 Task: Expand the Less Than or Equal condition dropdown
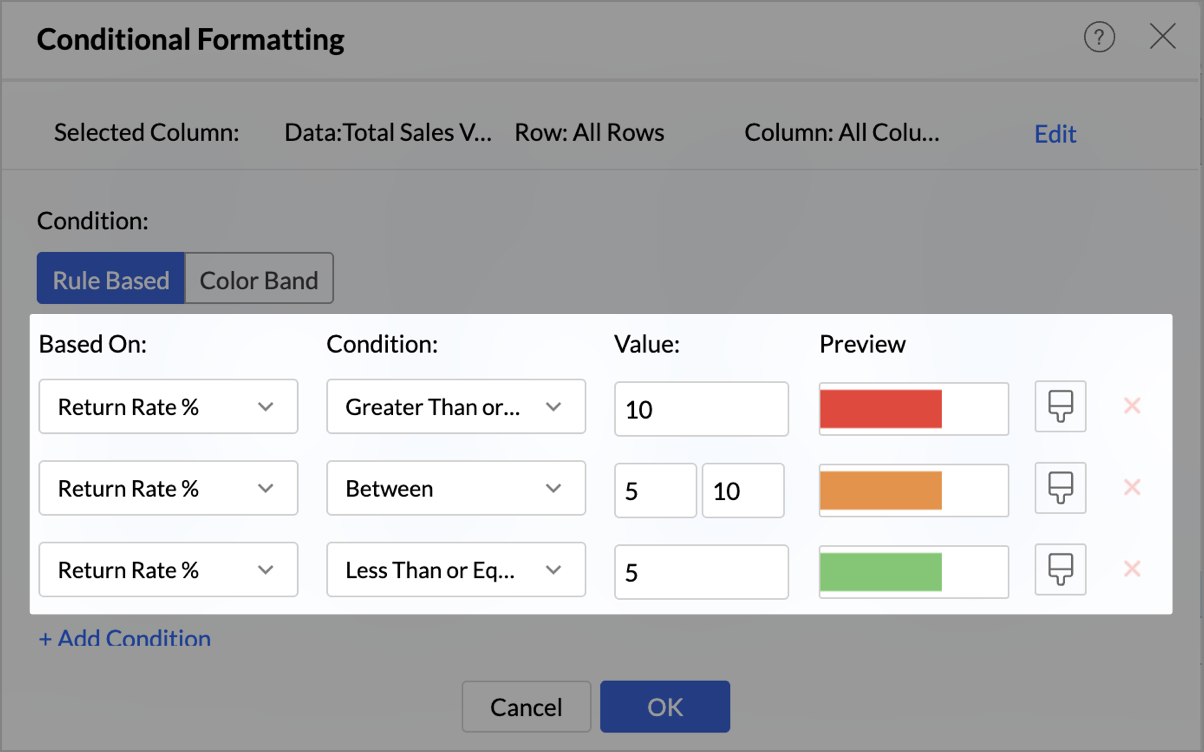(455, 571)
